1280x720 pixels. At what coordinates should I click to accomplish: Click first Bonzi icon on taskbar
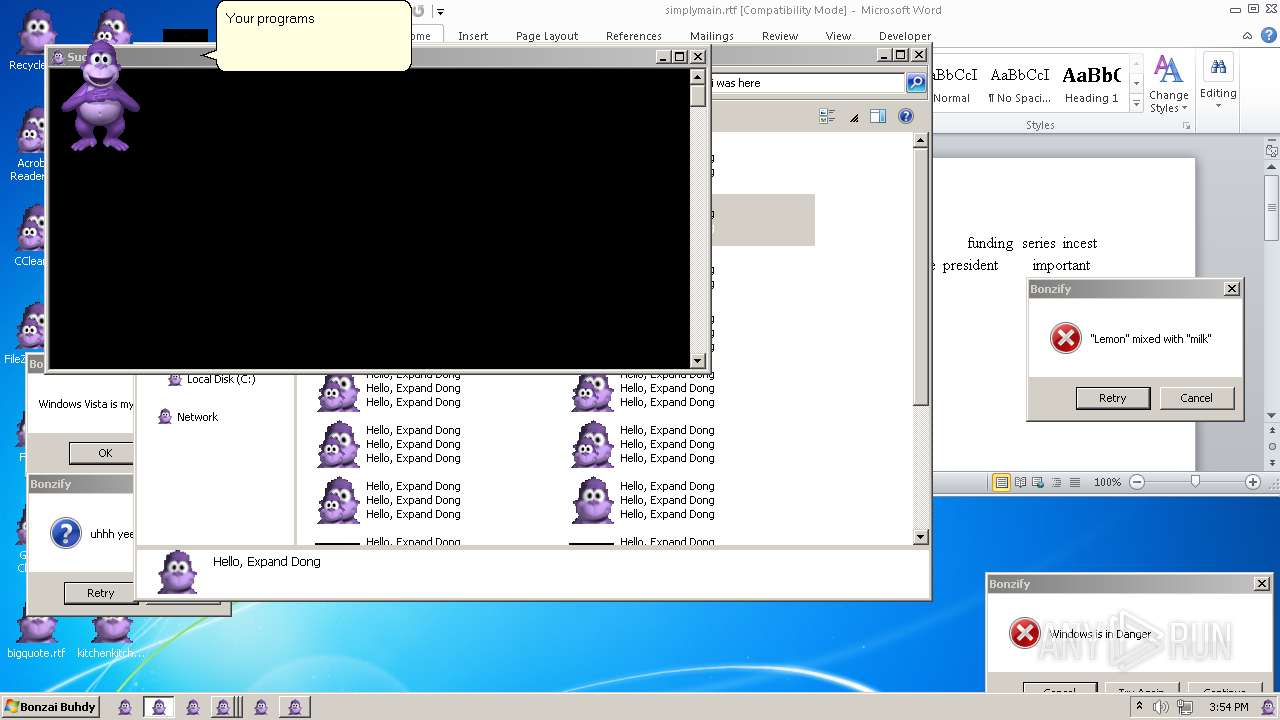coord(125,707)
